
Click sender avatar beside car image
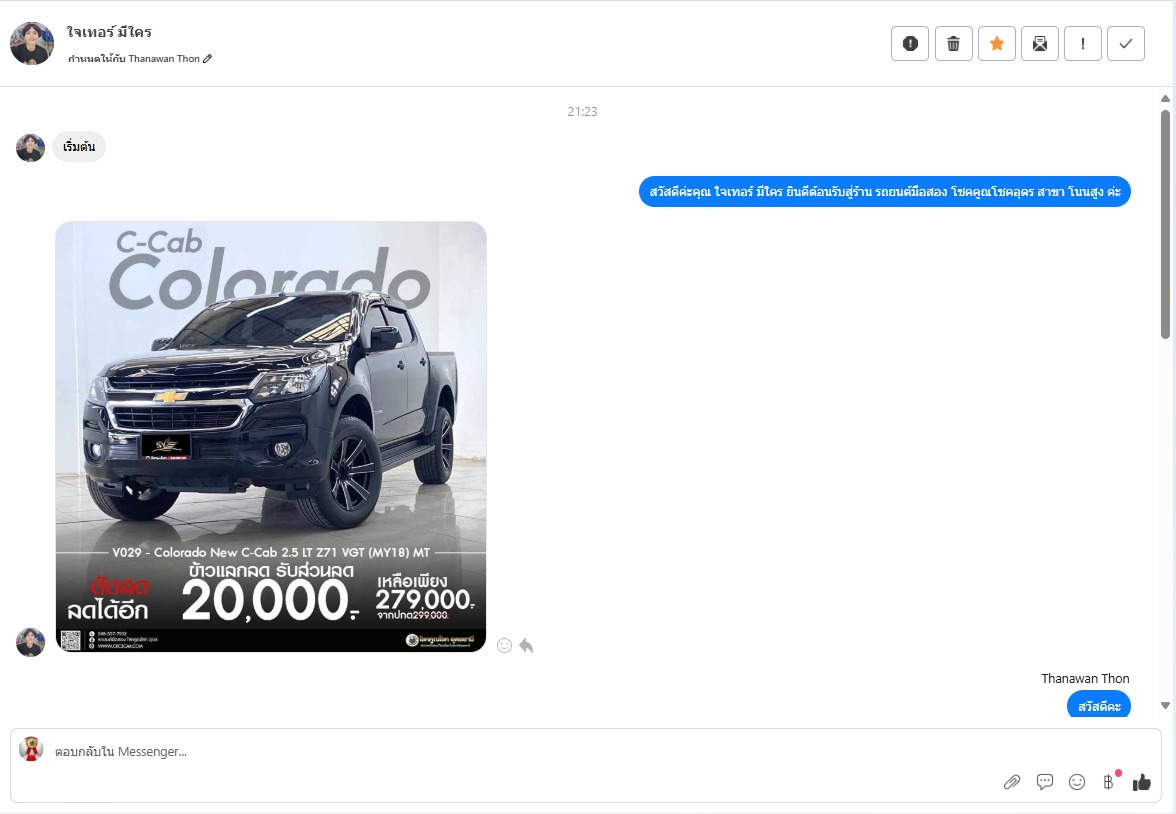click(31, 642)
